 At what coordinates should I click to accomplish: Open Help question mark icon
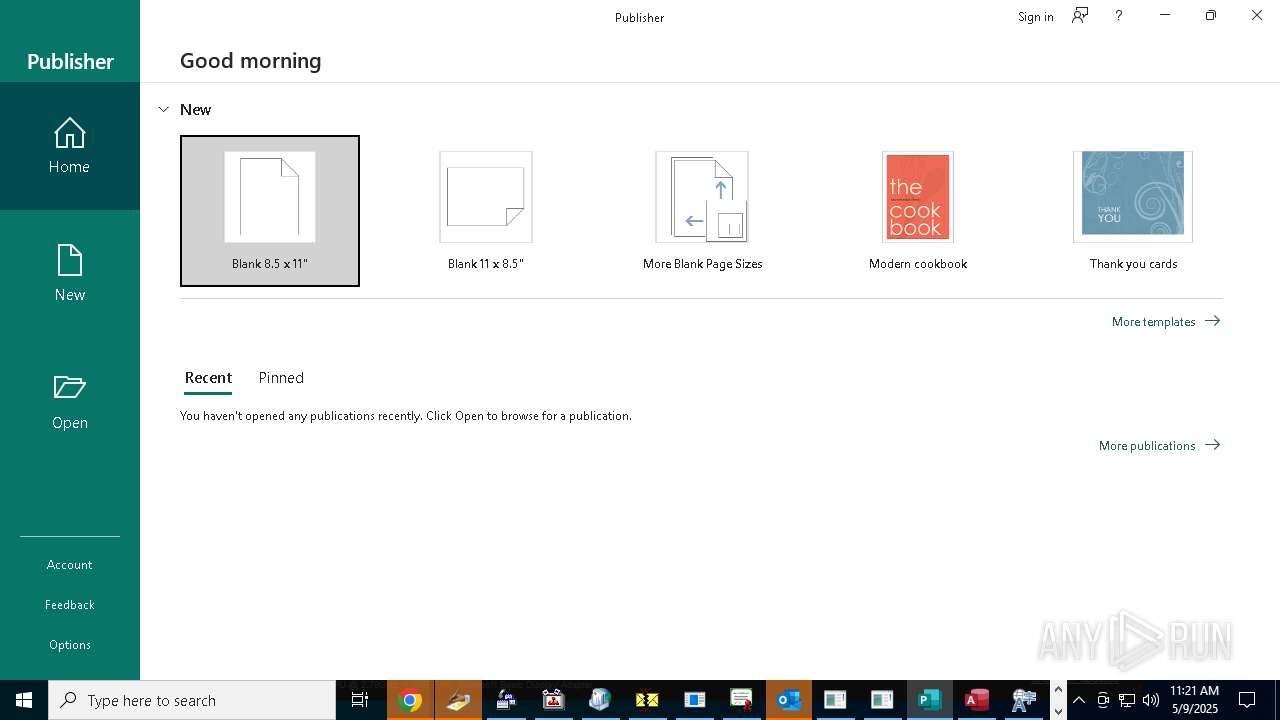point(1119,15)
